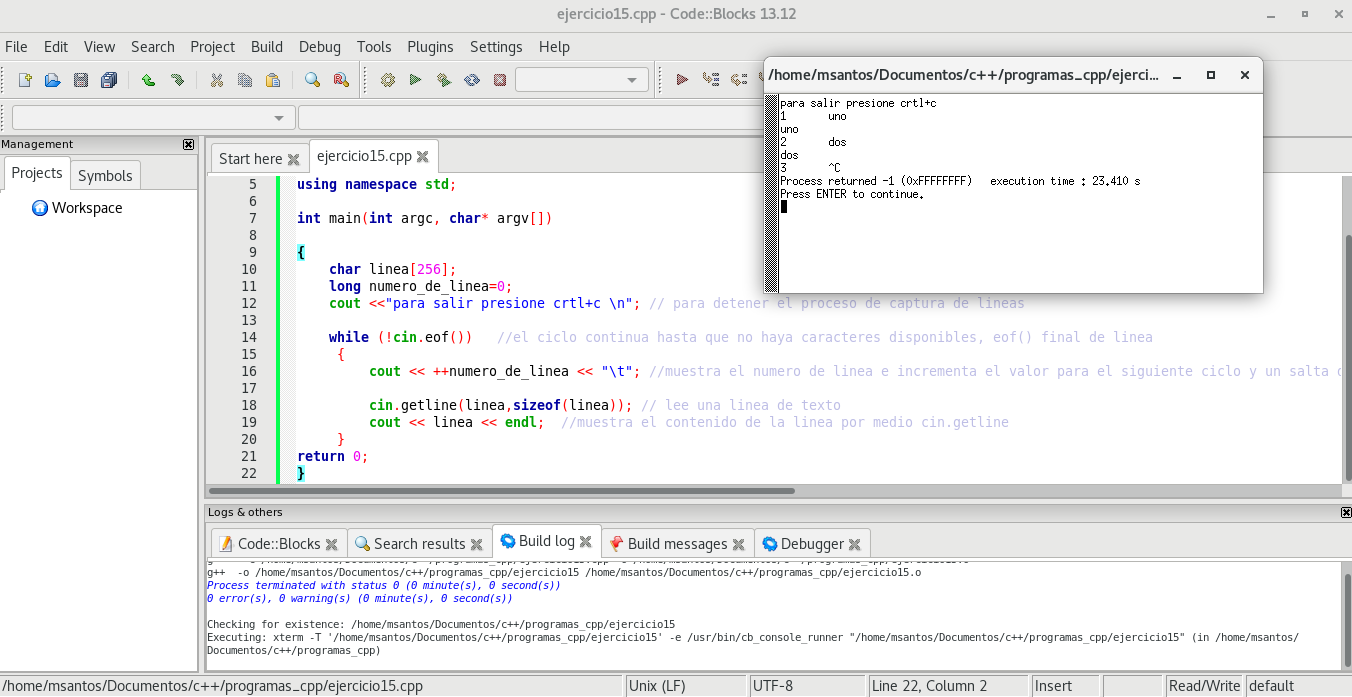Click the Build gear icon
This screenshot has width=1352, height=697.
click(x=388, y=80)
